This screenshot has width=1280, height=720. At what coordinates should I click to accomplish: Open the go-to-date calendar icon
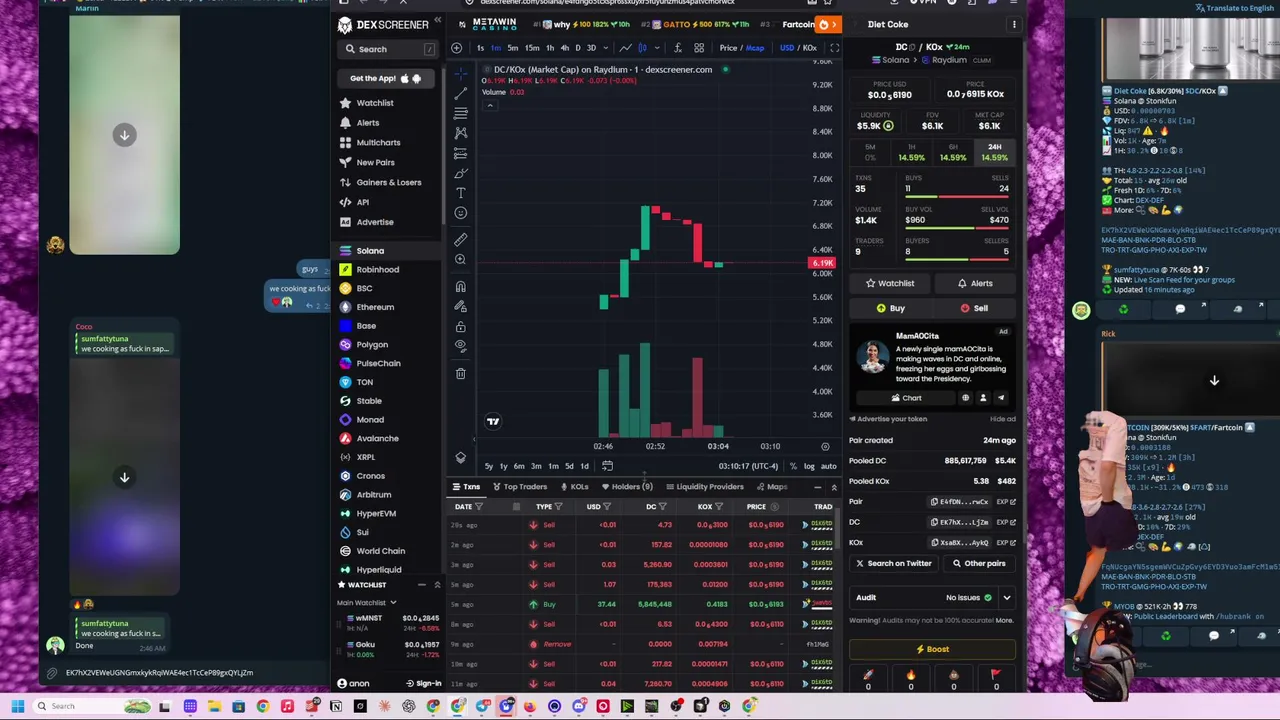607,466
